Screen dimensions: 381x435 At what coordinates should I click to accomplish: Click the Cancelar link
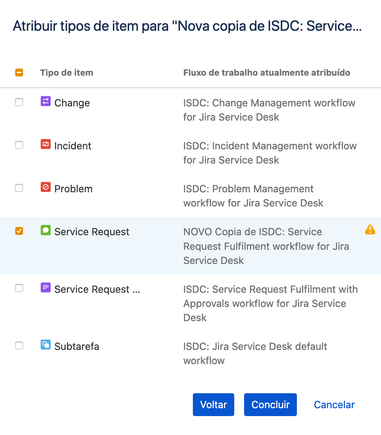pyautogui.click(x=334, y=405)
